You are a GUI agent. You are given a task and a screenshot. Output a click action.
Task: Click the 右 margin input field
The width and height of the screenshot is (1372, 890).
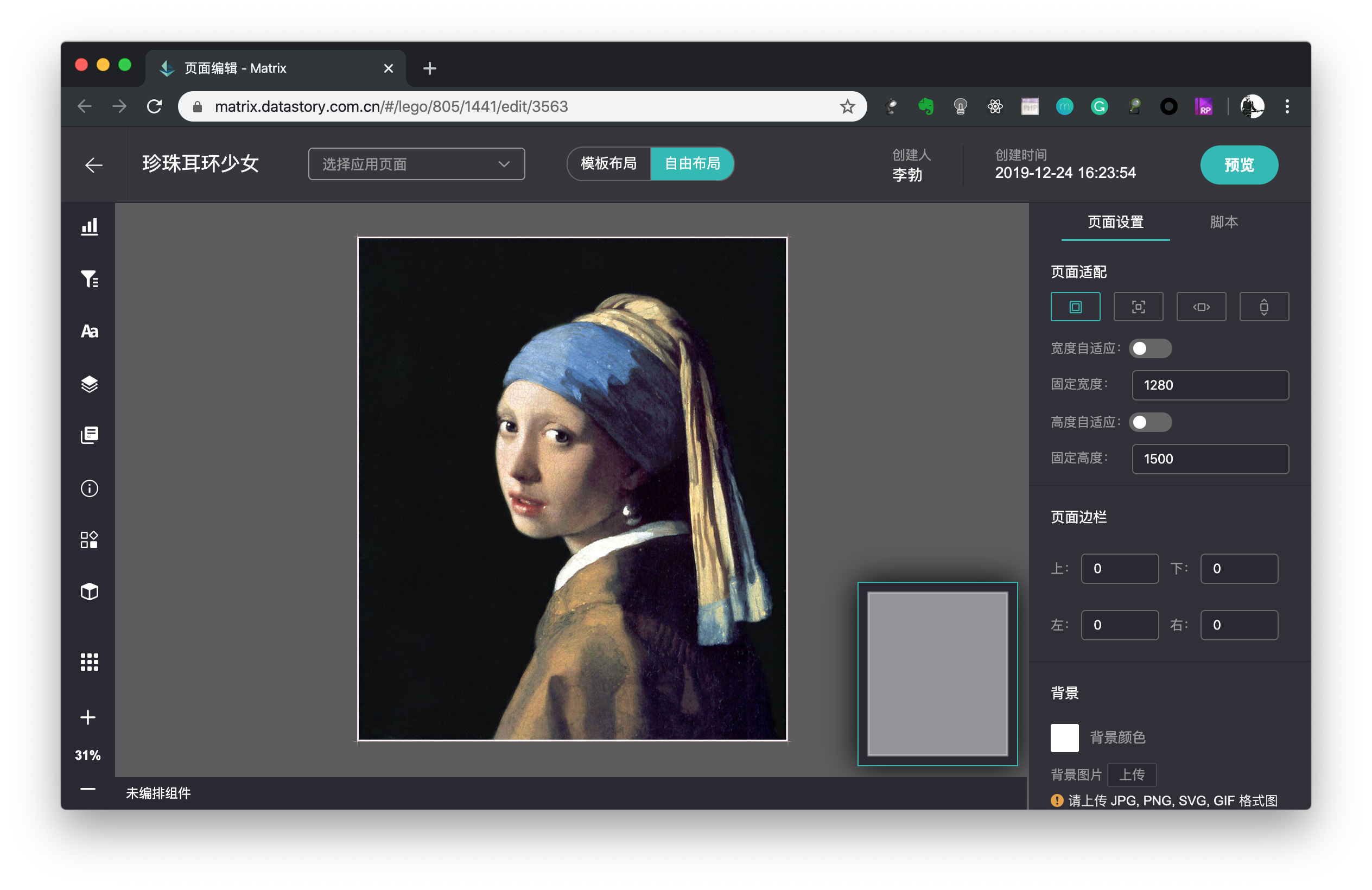1238,625
